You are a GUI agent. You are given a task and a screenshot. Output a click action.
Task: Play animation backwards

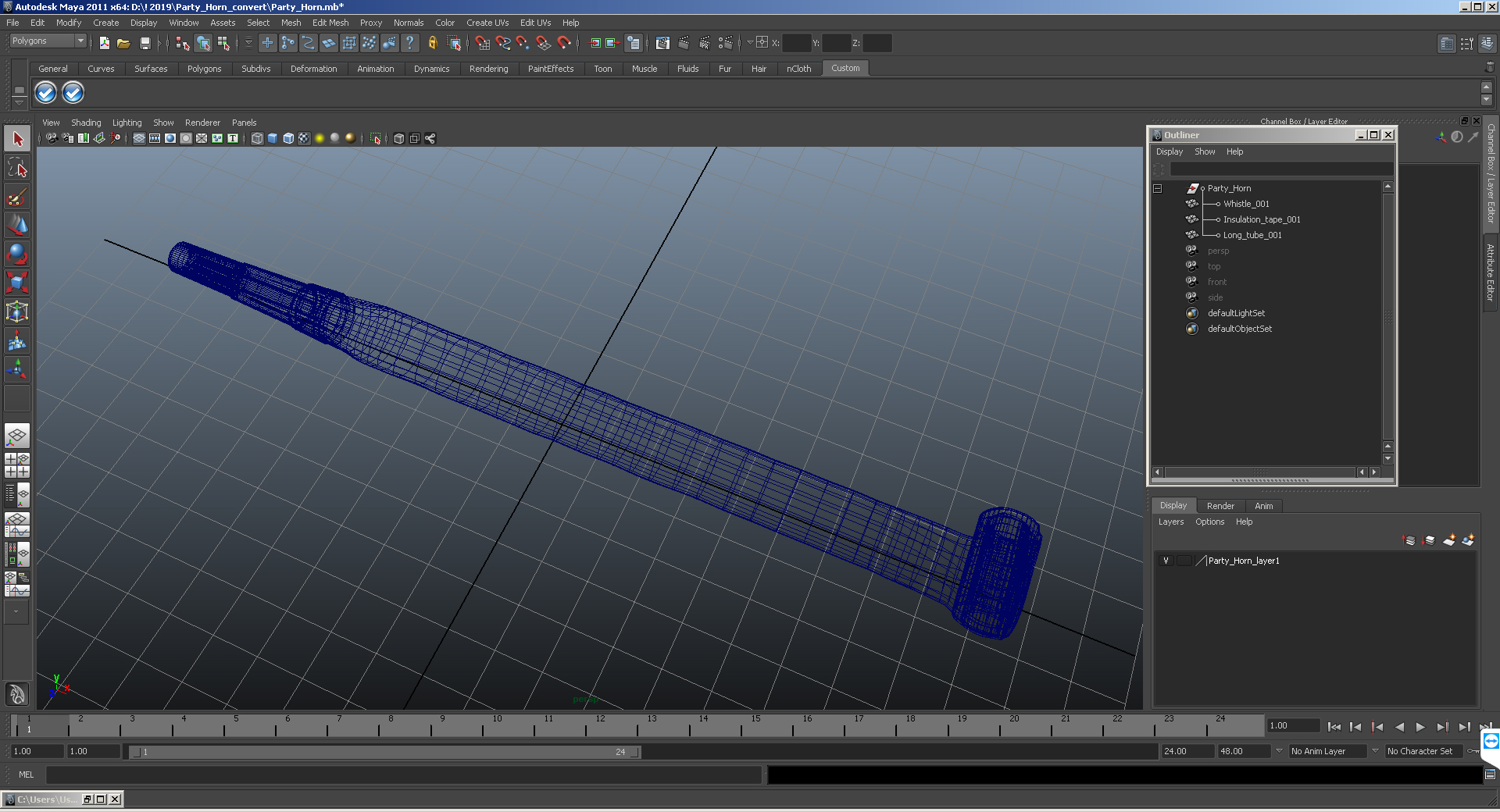pos(1398,727)
